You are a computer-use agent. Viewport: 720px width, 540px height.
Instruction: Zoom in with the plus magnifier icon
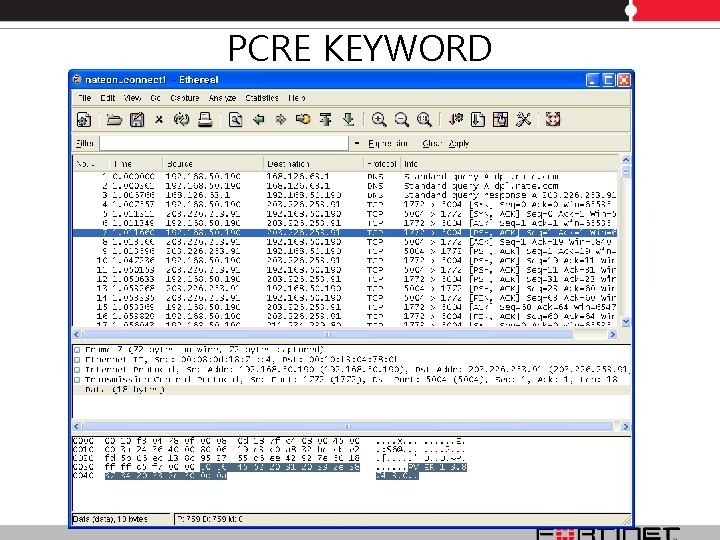[x=379, y=120]
